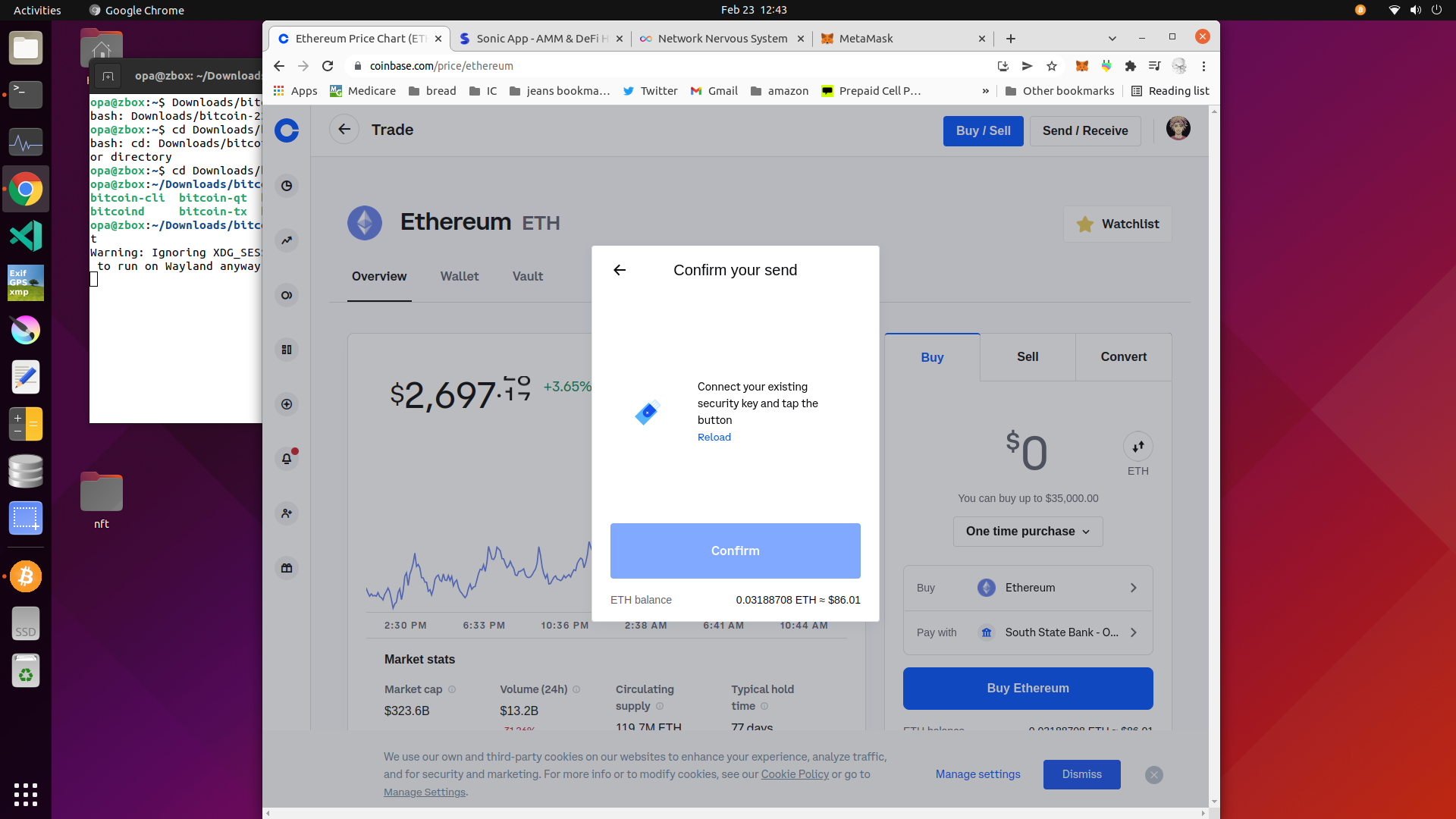Add Ethereum to Watchlist
The width and height of the screenshot is (1456, 819).
(1118, 224)
